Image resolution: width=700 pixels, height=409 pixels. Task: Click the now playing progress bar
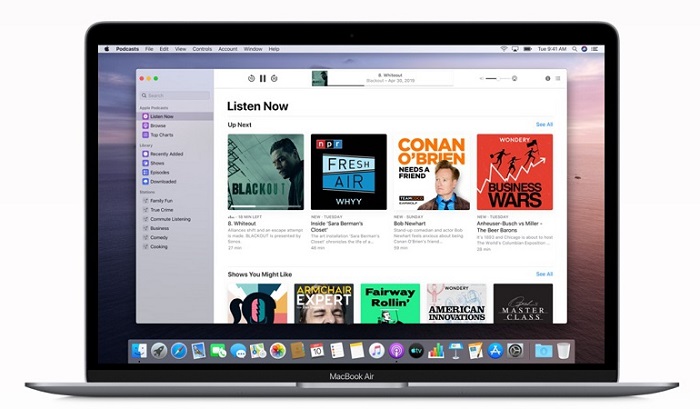(391, 85)
